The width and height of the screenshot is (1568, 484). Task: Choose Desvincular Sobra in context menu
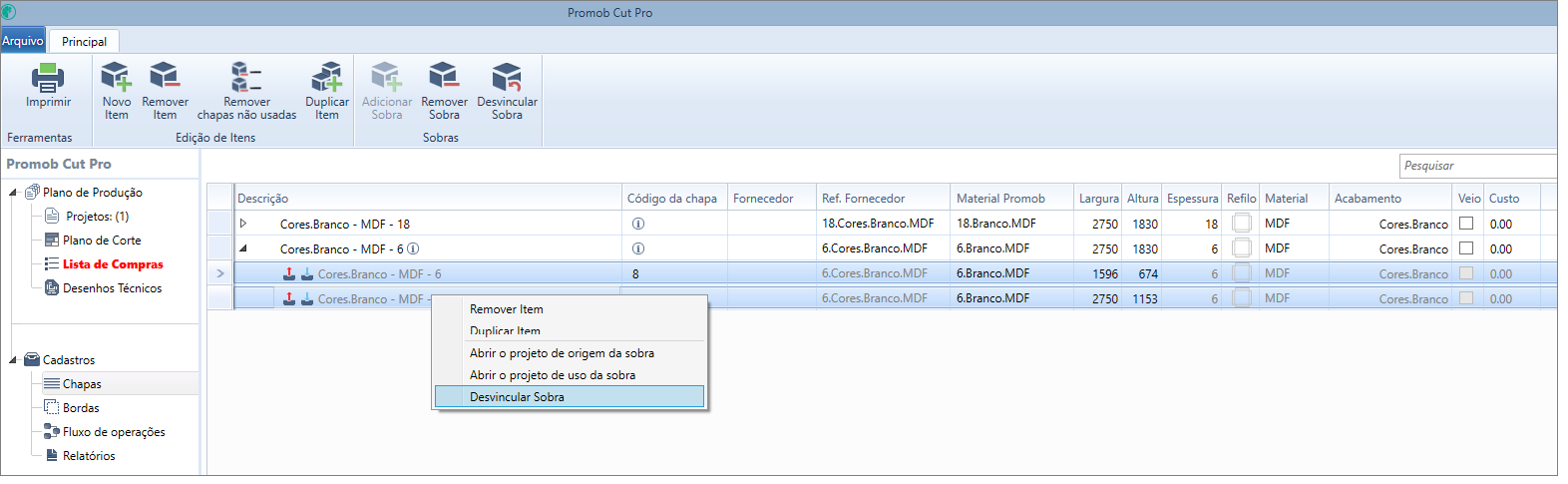tap(571, 397)
